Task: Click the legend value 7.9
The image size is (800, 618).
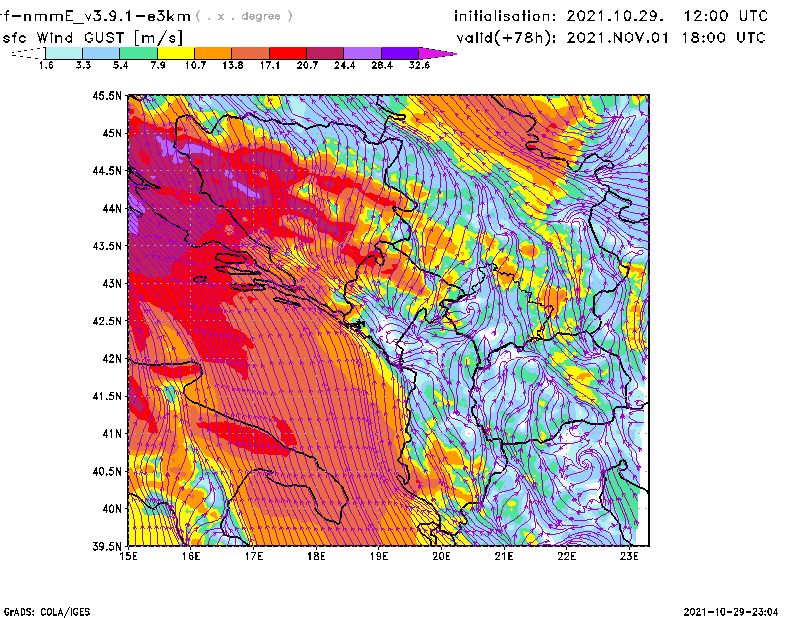Action: coord(158,65)
